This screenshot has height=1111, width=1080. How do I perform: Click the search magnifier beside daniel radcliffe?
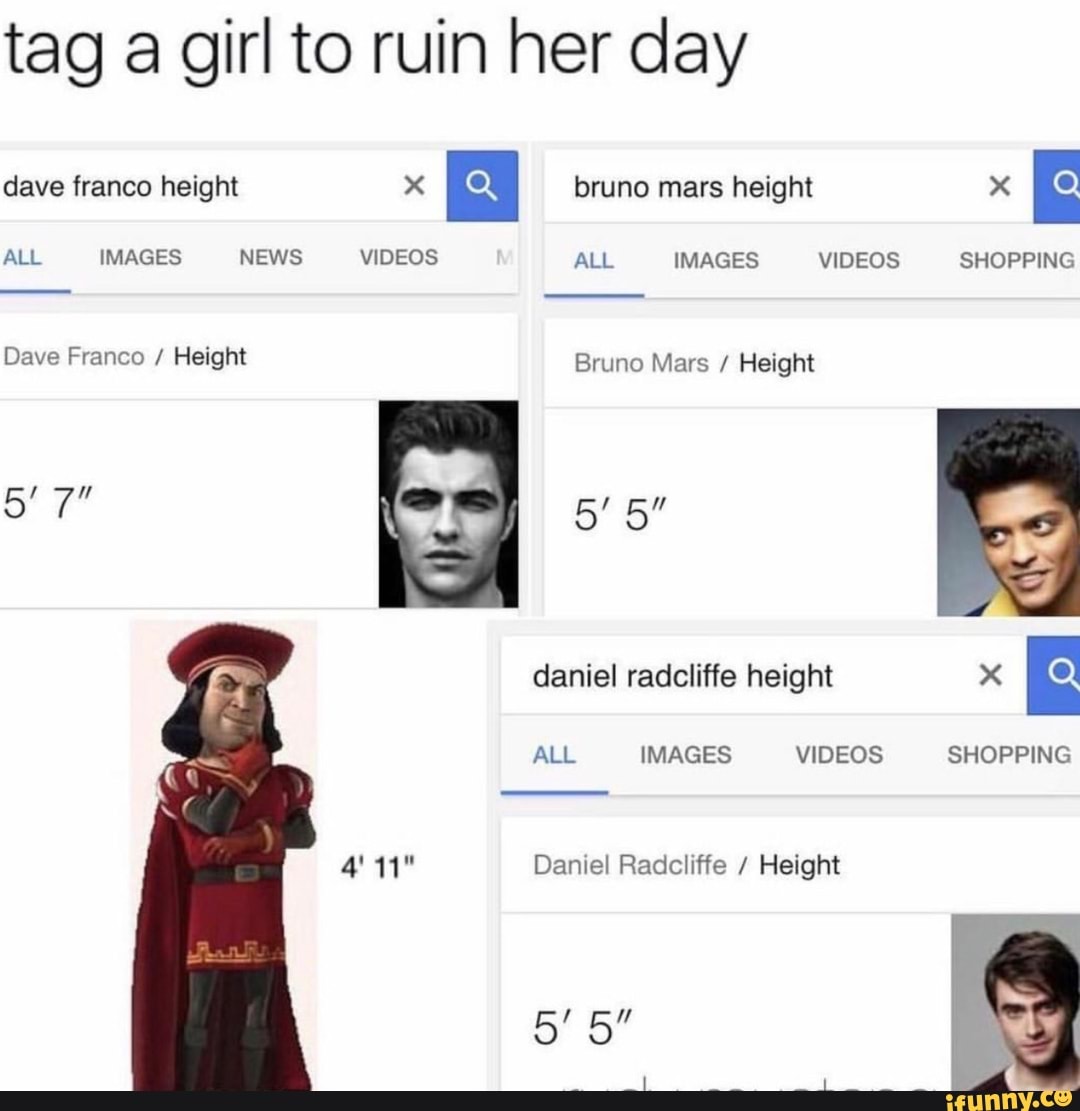[1054, 675]
